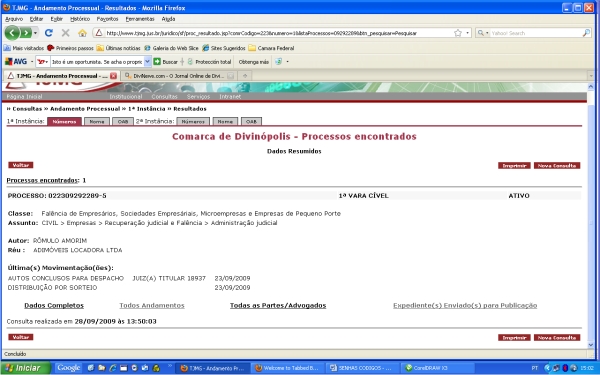Click the Yahoo! Search input box
The image size is (600, 375).
point(536,33)
